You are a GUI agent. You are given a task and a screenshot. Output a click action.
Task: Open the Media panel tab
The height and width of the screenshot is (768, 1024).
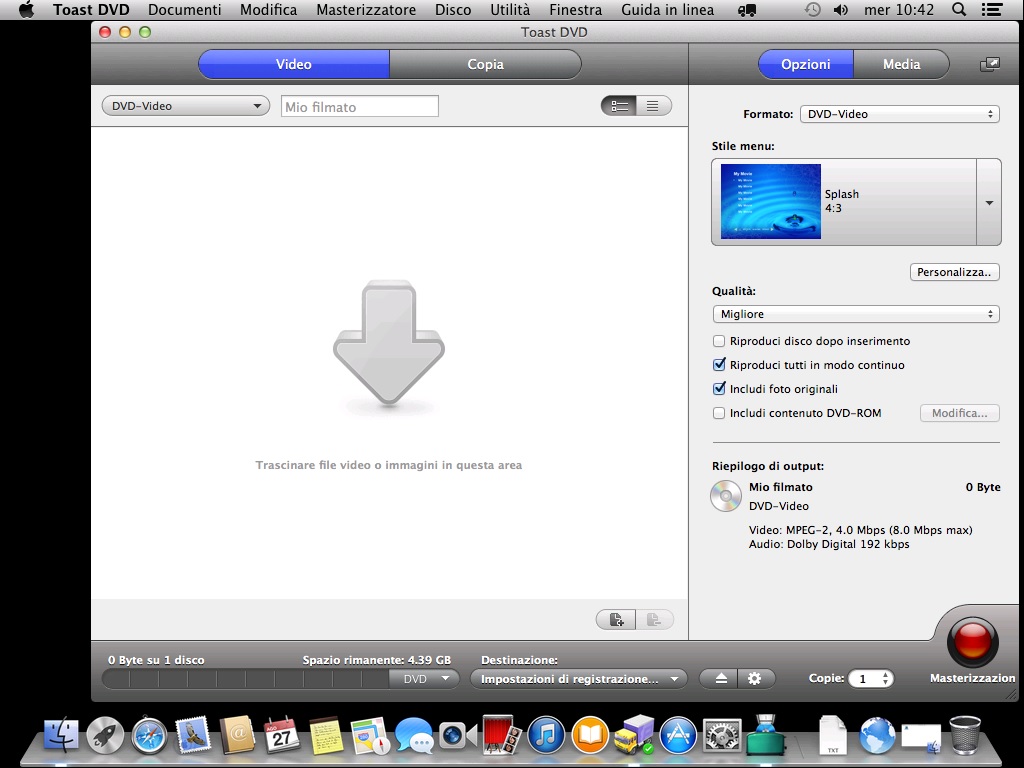point(901,64)
